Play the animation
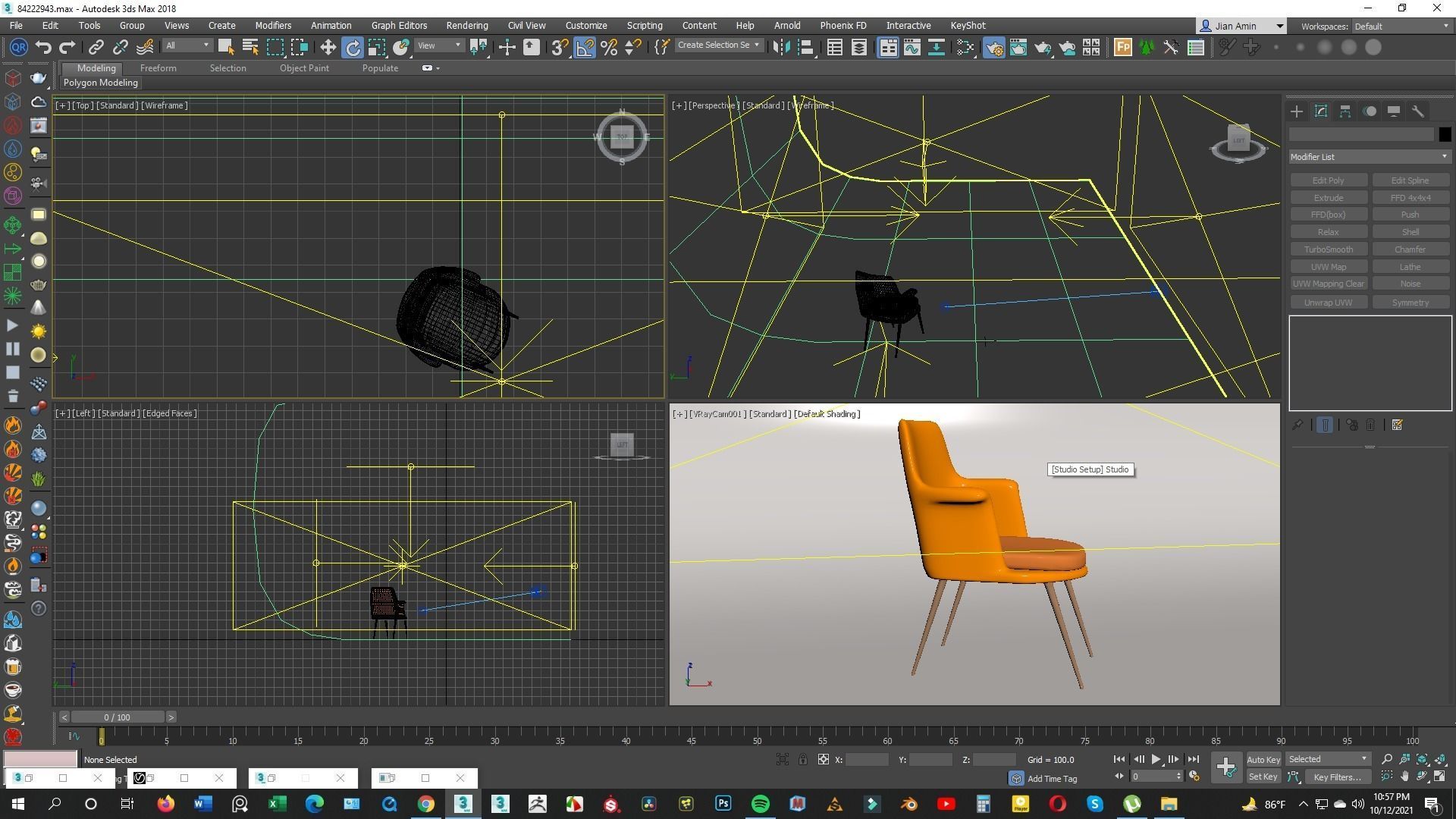1456x819 pixels. click(1156, 759)
